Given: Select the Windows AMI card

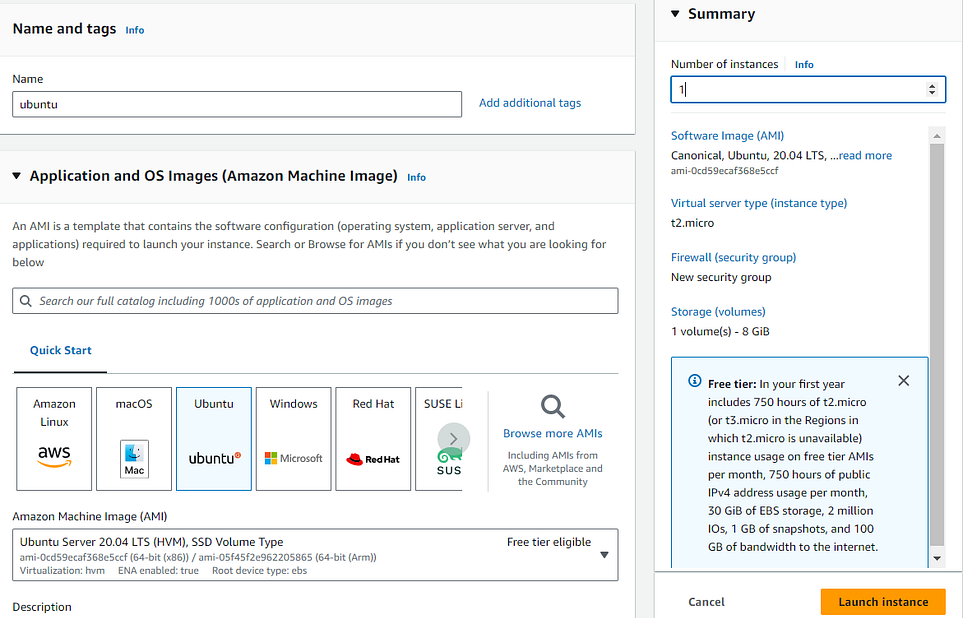Looking at the screenshot, I should (x=294, y=439).
